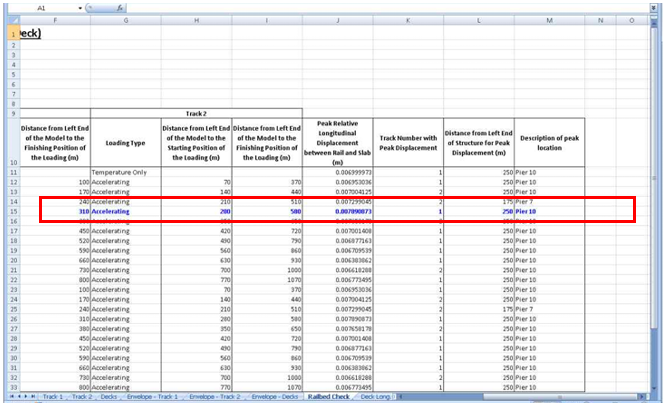The image size is (664, 403).
Task: Click the Name Box showing A1
Action: click(x=40, y=7)
